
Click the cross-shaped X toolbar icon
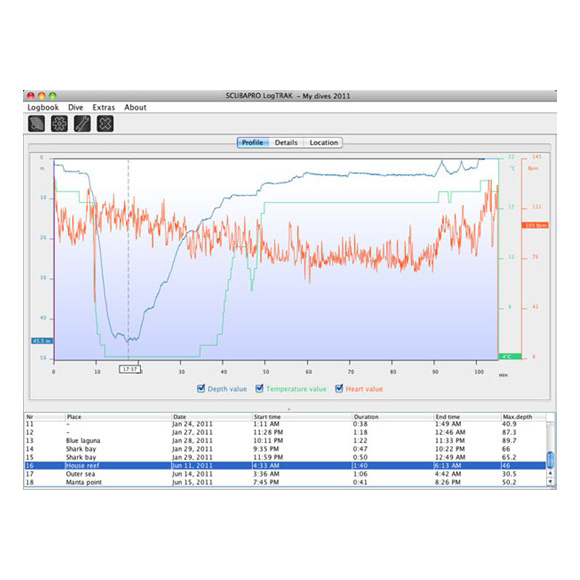(x=105, y=124)
